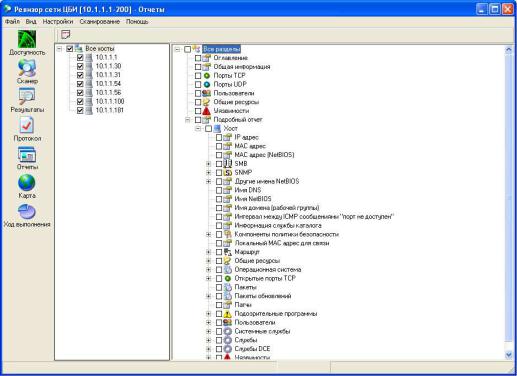Select the Патчи tree item
Image resolution: width=517 pixels, height=376 pixels.
[243, 305]
